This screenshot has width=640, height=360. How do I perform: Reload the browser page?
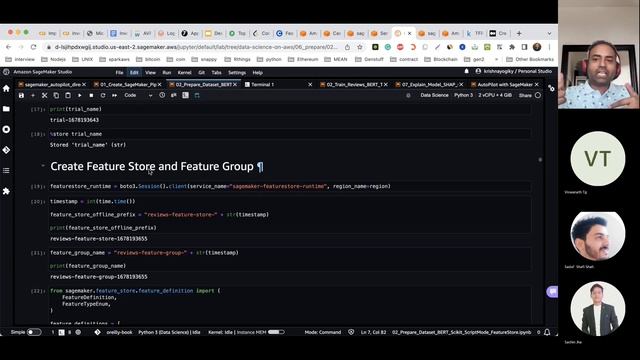(33, 47)
